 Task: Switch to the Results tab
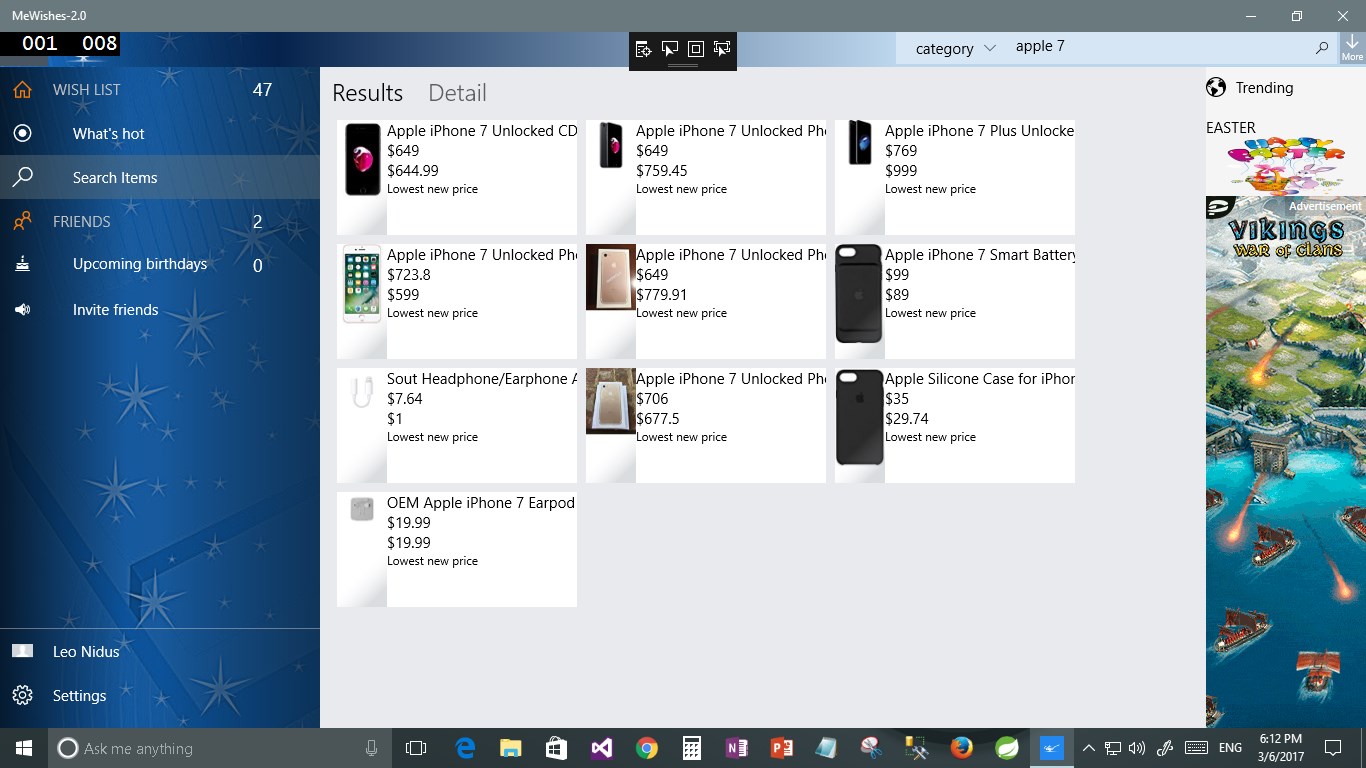click(x=368, y=93)
